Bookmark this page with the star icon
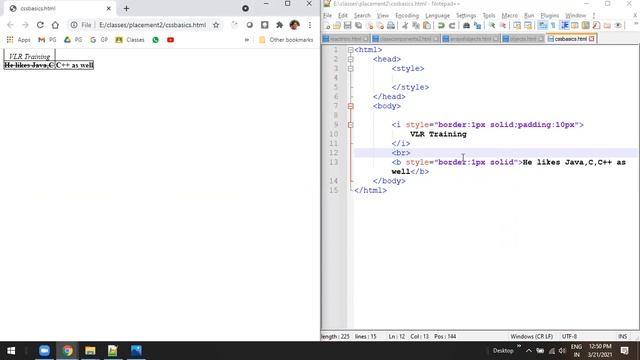 [x=216, y=25]
